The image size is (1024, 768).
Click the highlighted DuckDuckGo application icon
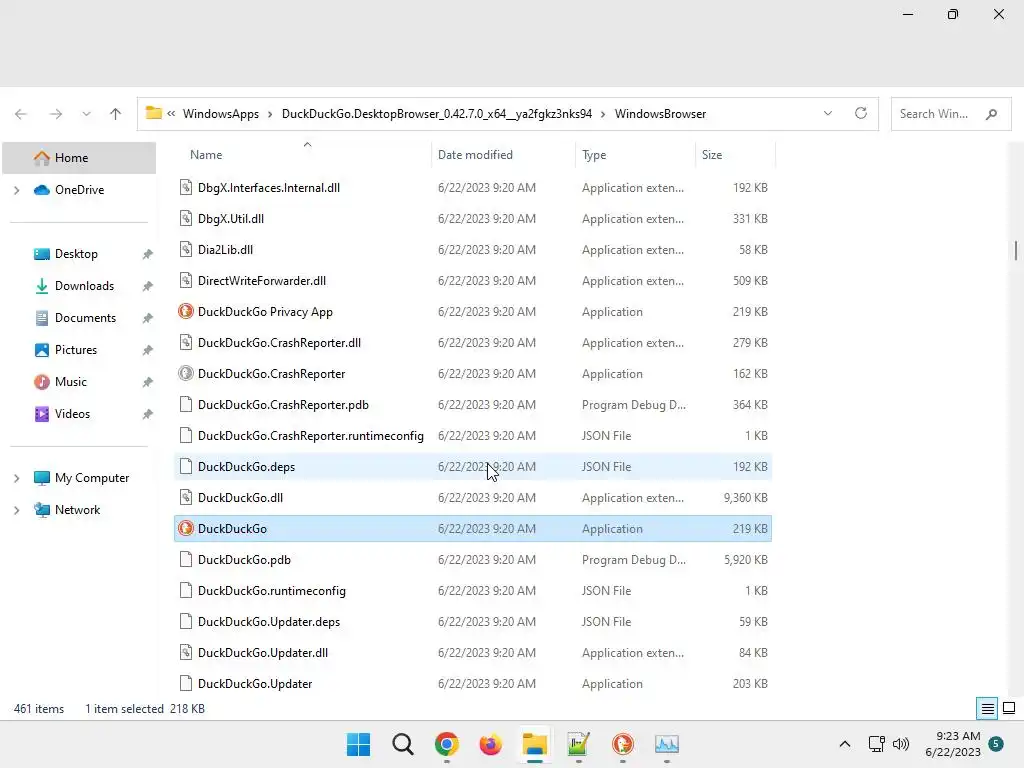click(186, 528)
